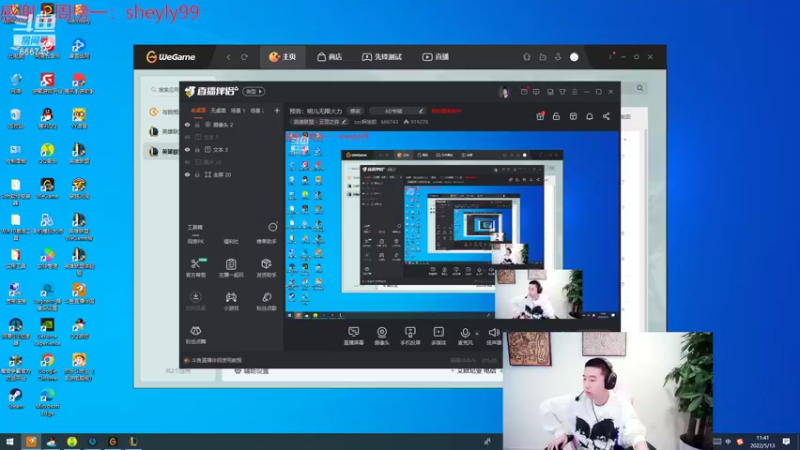Open the 直播屏幕 screen capture source

click(x=354, y=336)
